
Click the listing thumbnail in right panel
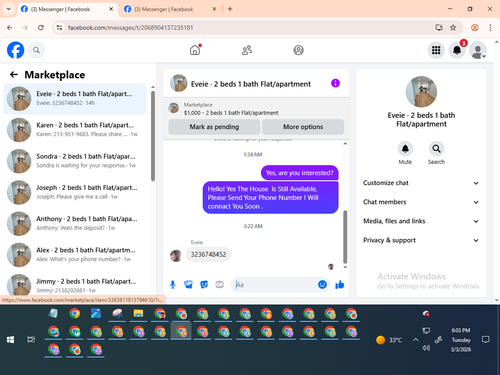421,92
